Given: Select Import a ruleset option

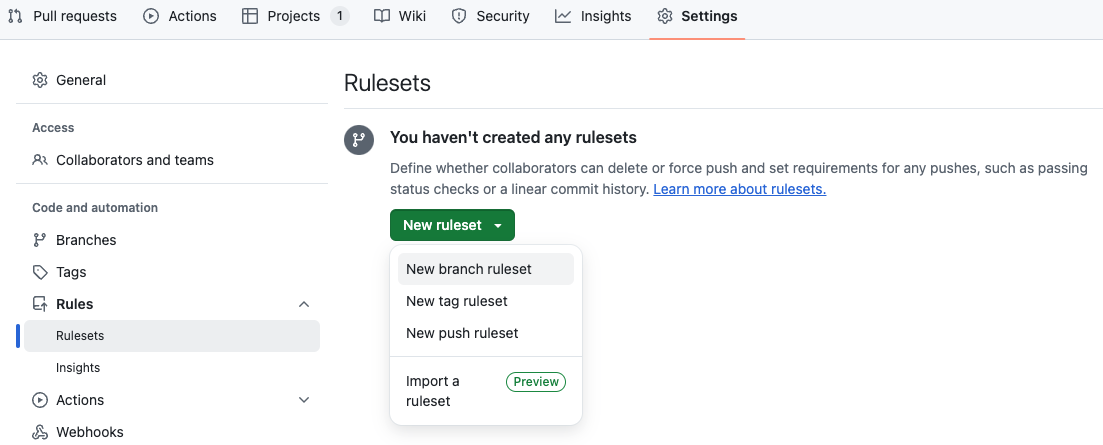Looking at the screenshot, I should [433, 391].
